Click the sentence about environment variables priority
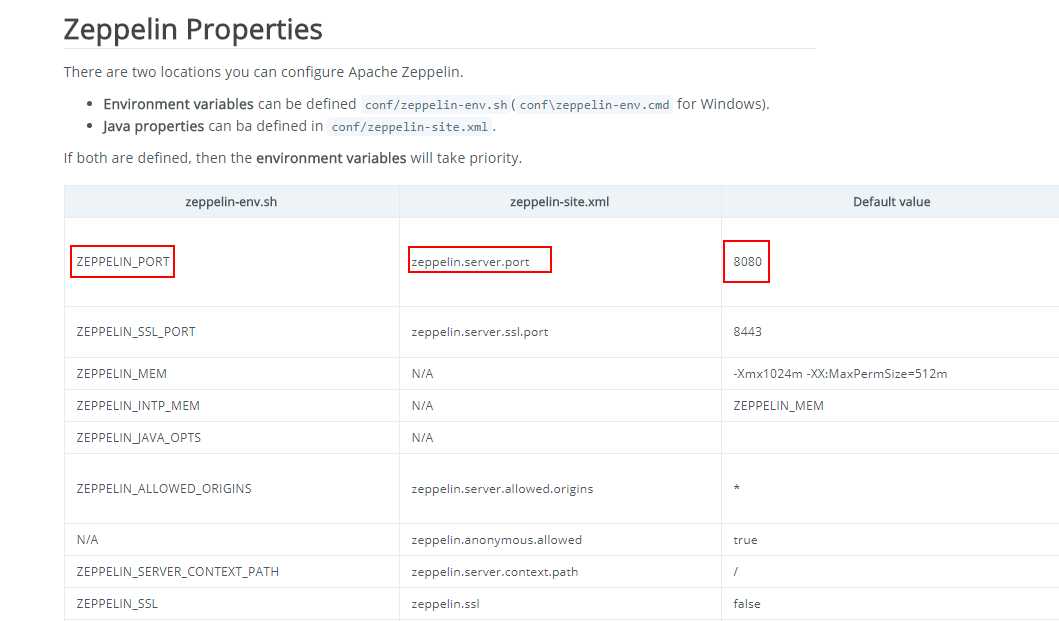 tap(292, 158)
